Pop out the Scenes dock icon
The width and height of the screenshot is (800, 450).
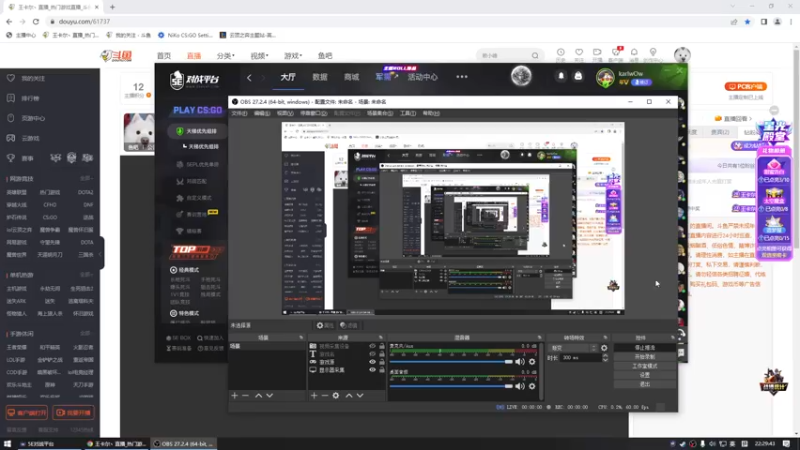coord(301,338)
